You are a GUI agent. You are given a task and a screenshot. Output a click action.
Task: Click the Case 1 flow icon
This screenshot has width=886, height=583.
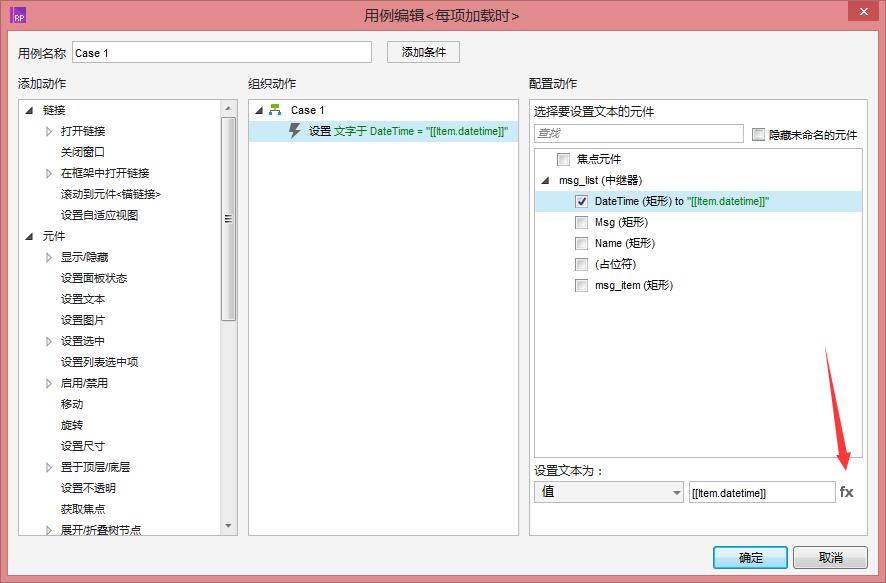point(275,110)
